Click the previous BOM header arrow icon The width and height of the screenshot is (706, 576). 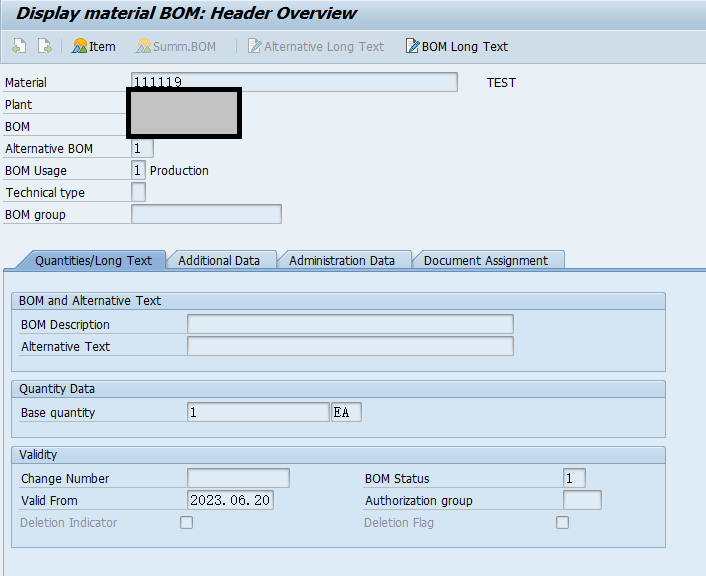tap(19, 46)
